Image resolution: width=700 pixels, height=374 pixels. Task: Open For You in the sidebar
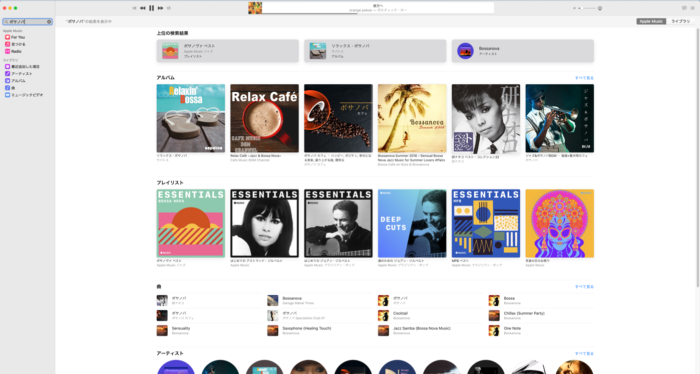point(15,37)
